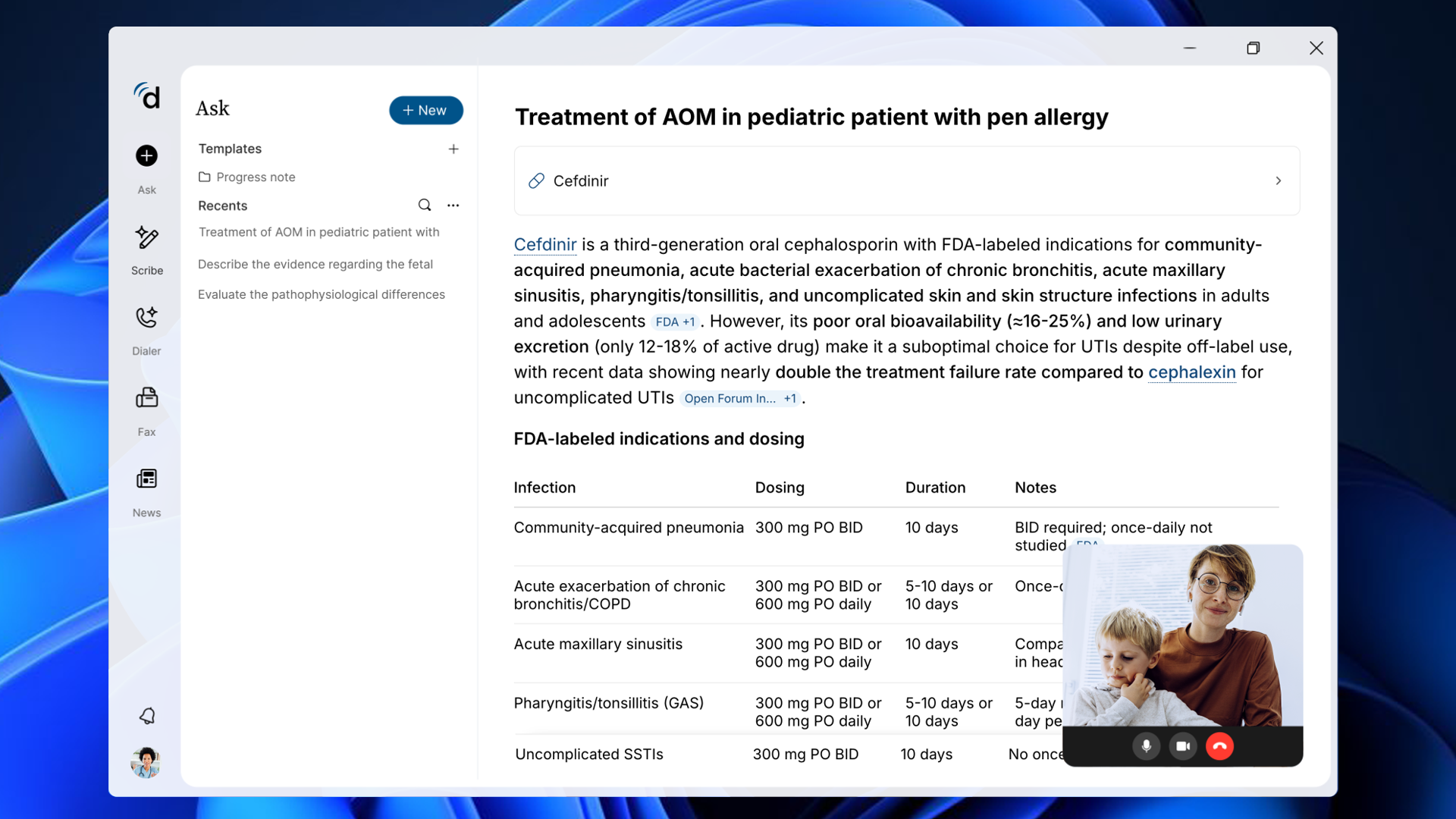This screenshot has height=819, width=1456.
Task: Open the Dialer tool in sidebar
Action: (x=146, y=331)
